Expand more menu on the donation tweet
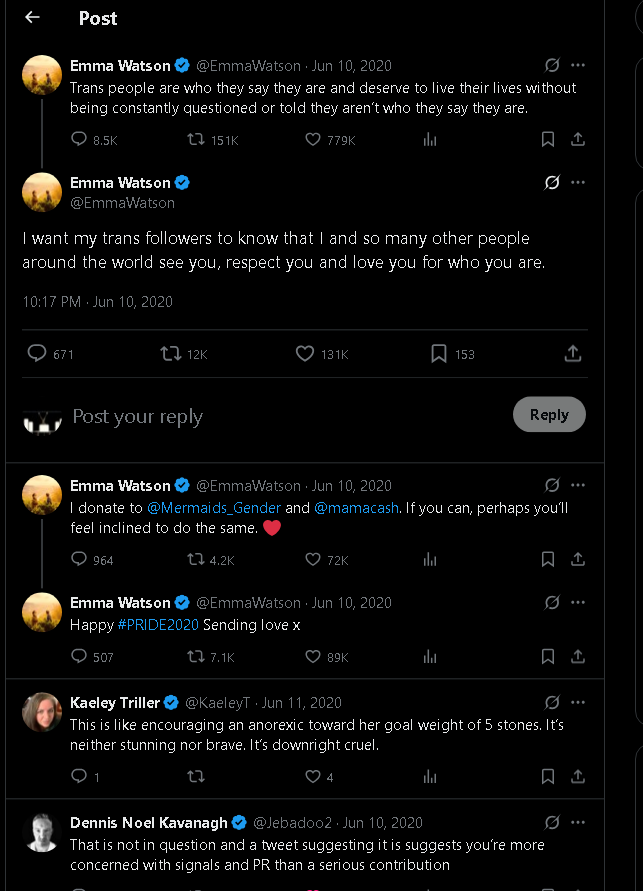 pyautogui.click(x=578, y=485)
